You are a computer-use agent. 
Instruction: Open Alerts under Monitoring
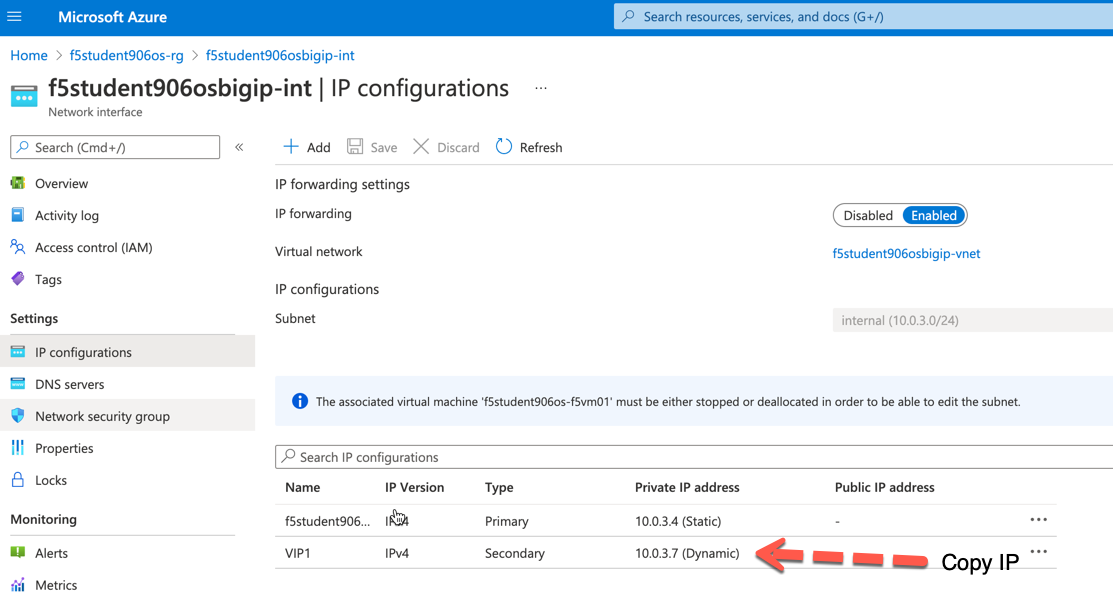[x=51, y=553]
